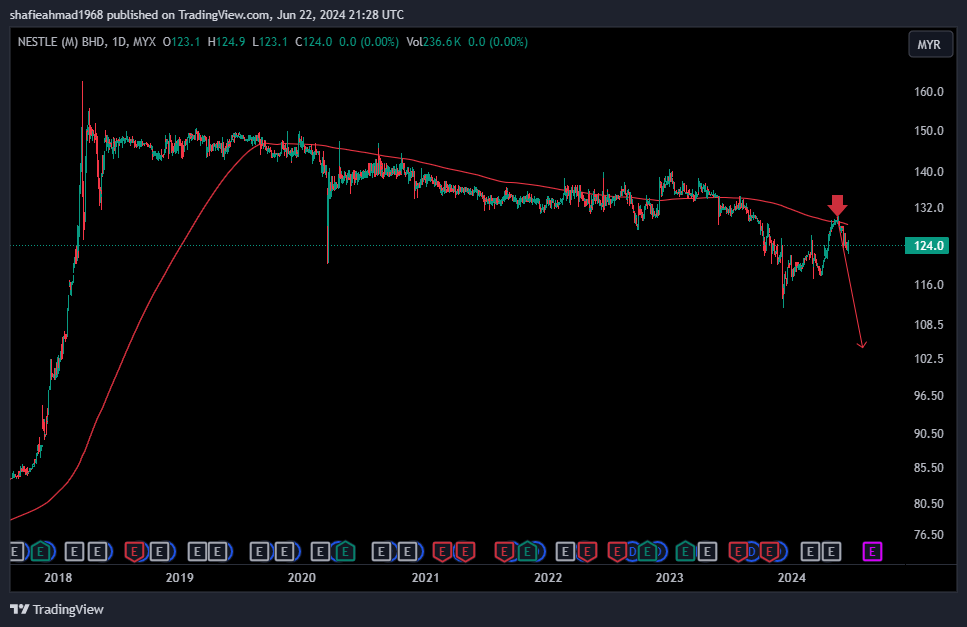
Task: Click the 90.50 price axis label
Action: pyautogui.click(x=929, y=433)
